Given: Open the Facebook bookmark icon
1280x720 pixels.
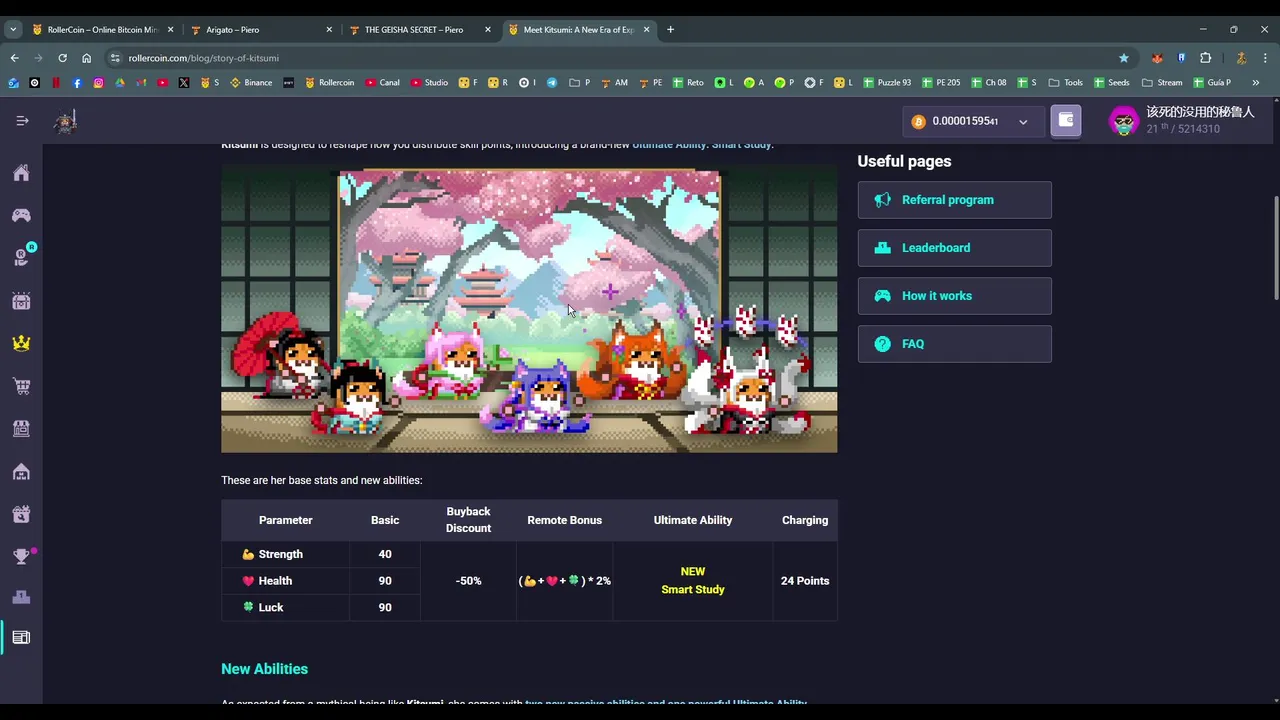Looking at the screenshot, I should coord(77,83).
